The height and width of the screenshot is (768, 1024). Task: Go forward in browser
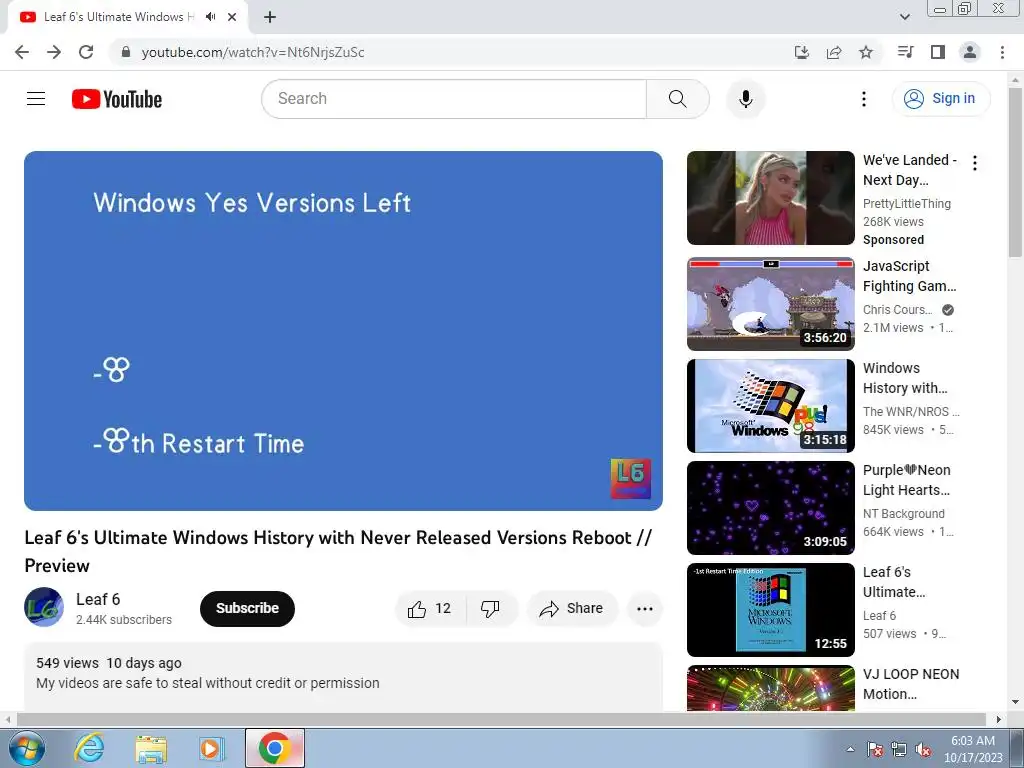[x=54, y=52]
